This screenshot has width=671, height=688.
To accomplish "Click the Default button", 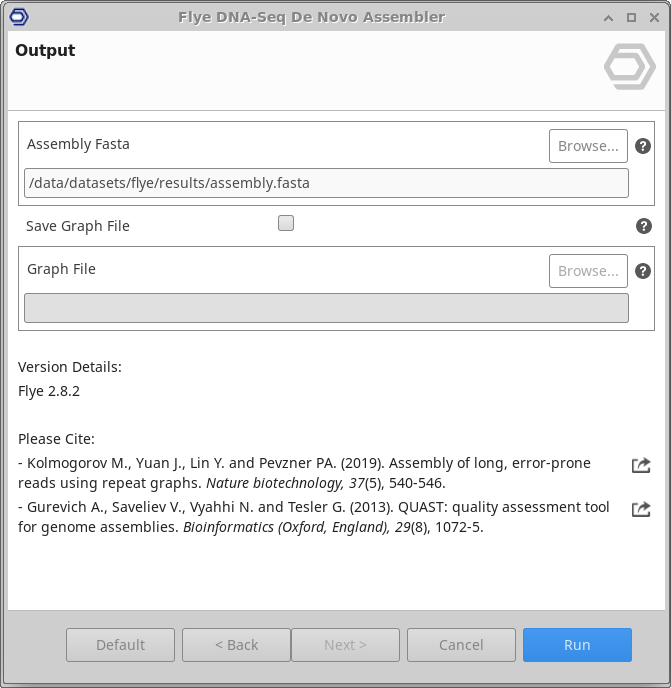I will point(120,645).
